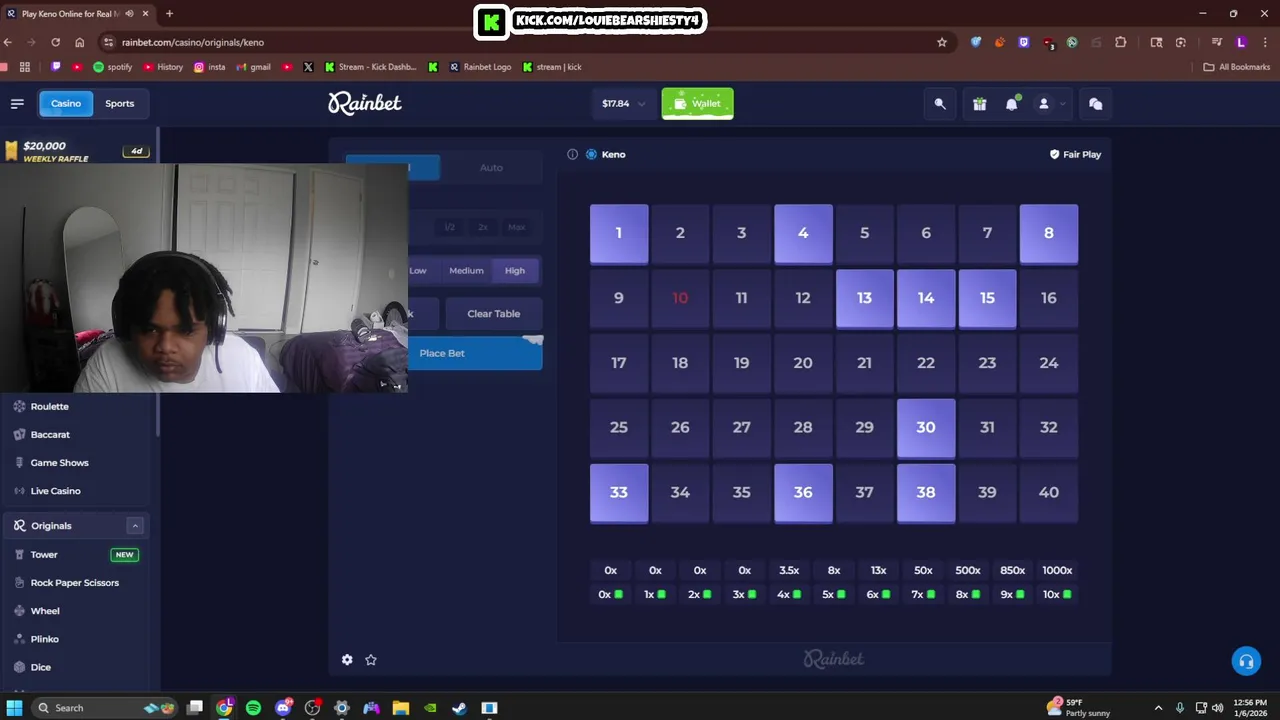The height and width of the screenshot is (720, 1280).
Task: Open All Bookmarks folder
Action: 1236,67
